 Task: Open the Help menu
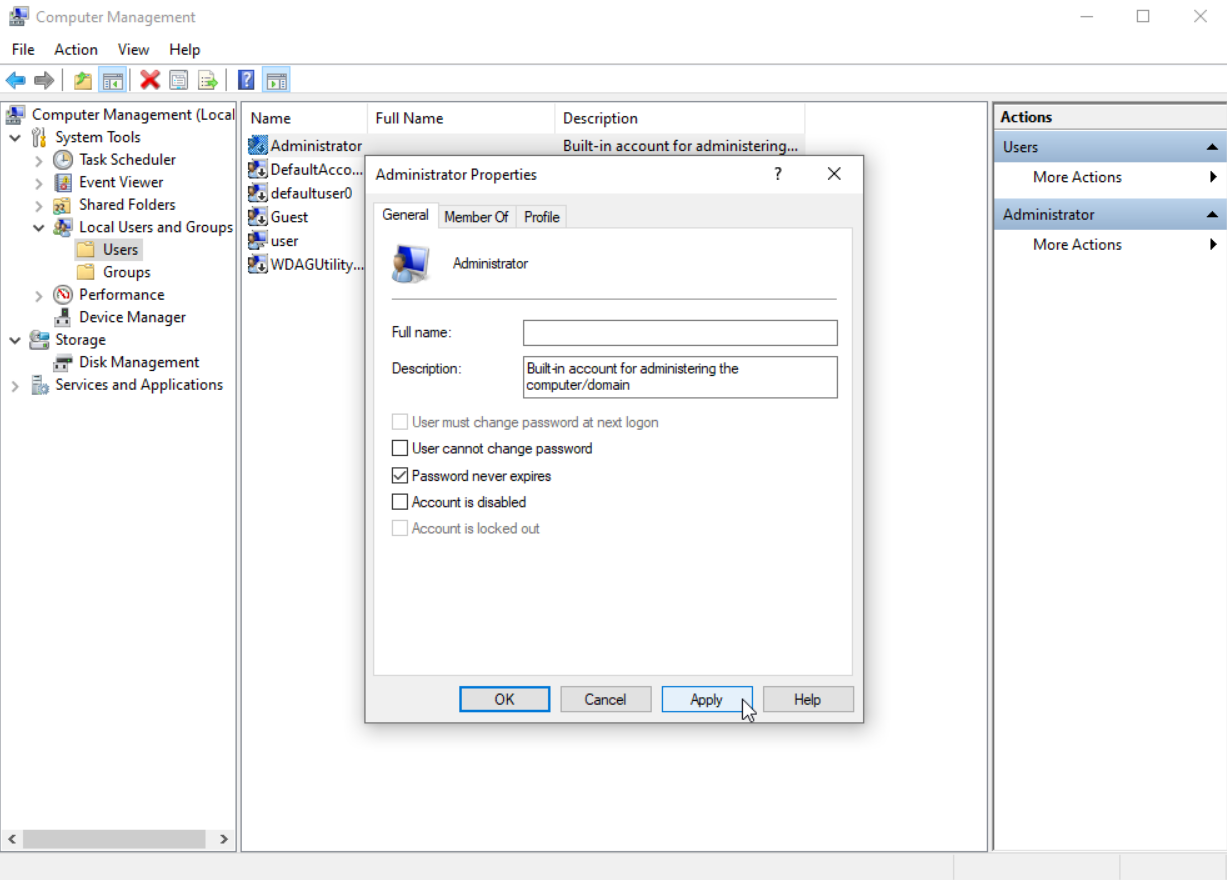pos(185,49)
